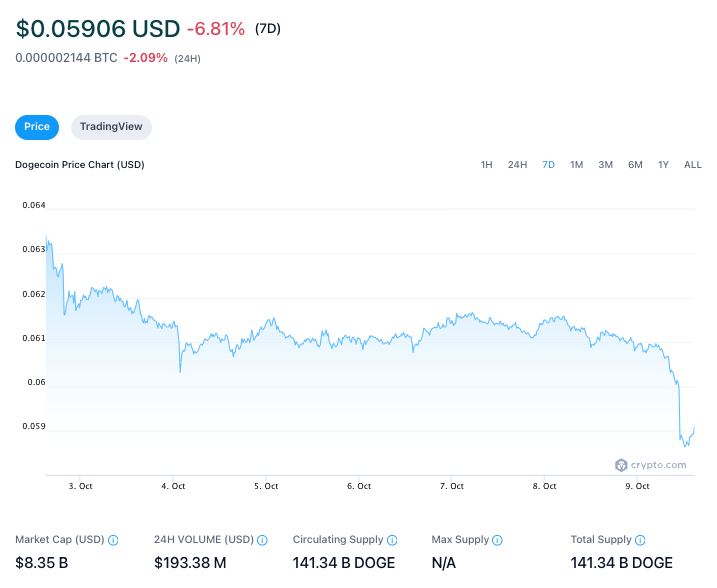Select the 1H time range
Viewport: 717px width, 588px height.
pyautogui.click(x=487, y=165)
